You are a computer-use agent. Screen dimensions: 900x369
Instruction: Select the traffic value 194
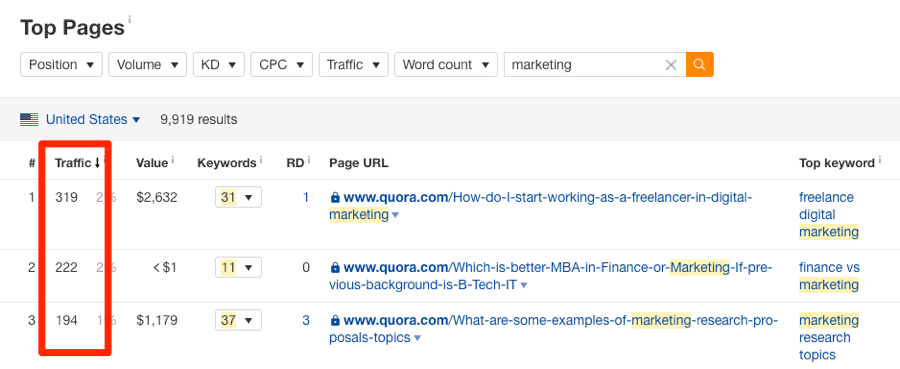tap(67, 320)
